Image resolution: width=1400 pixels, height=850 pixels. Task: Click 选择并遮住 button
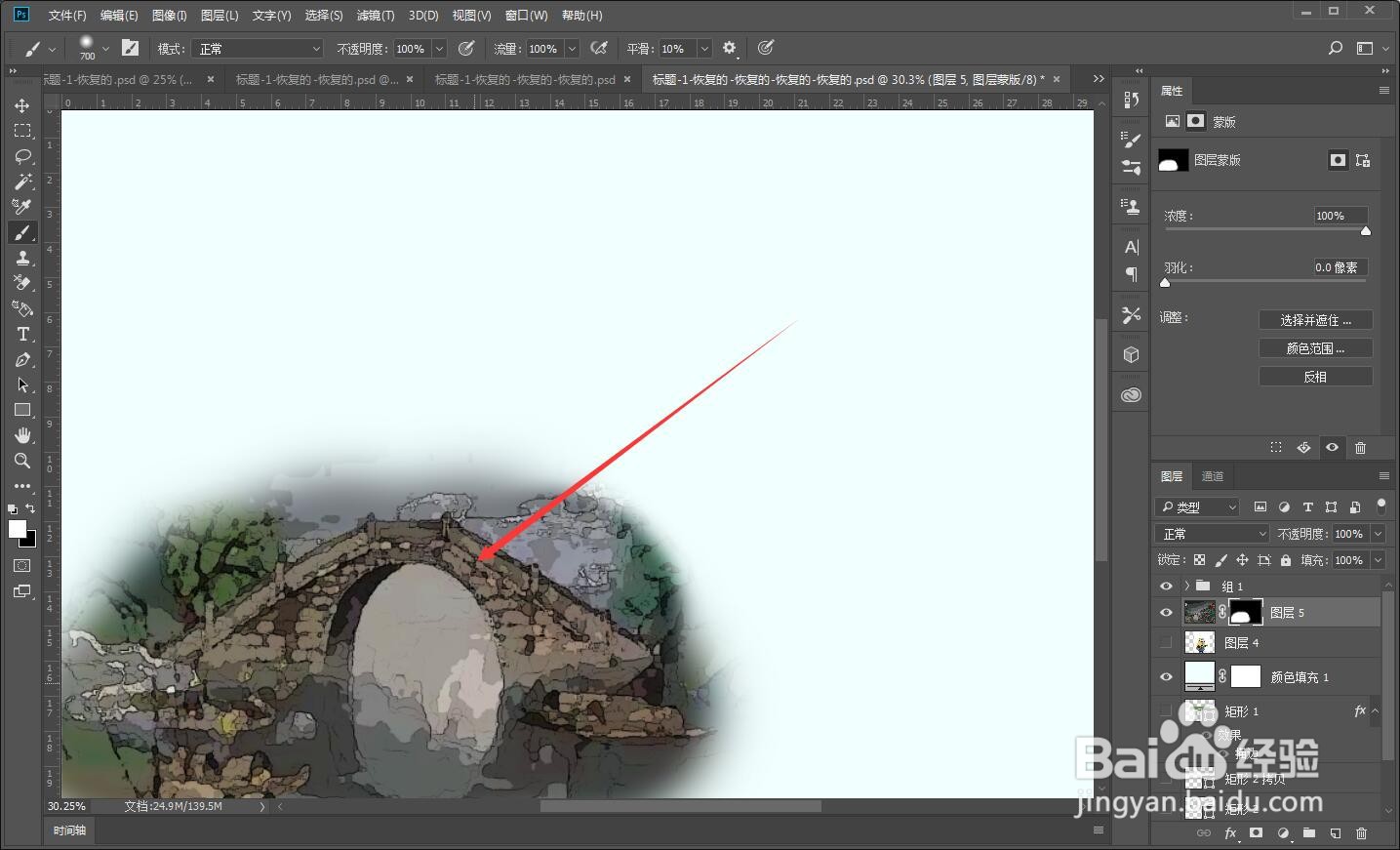coord(1315,320)
